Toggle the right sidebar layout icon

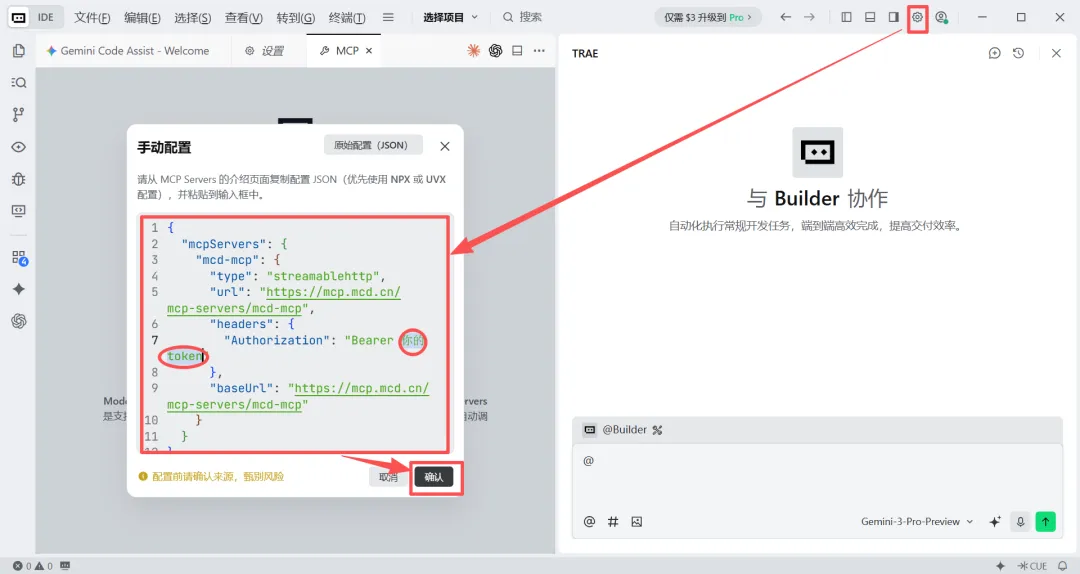pyautogui.click(x=893, y=17)
